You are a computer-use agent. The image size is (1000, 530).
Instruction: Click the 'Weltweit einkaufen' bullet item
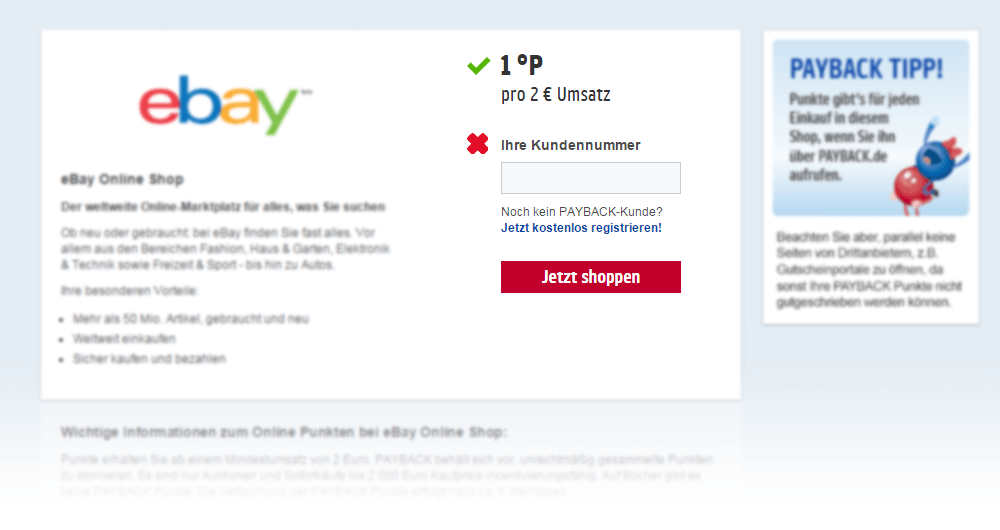(124, 339)
